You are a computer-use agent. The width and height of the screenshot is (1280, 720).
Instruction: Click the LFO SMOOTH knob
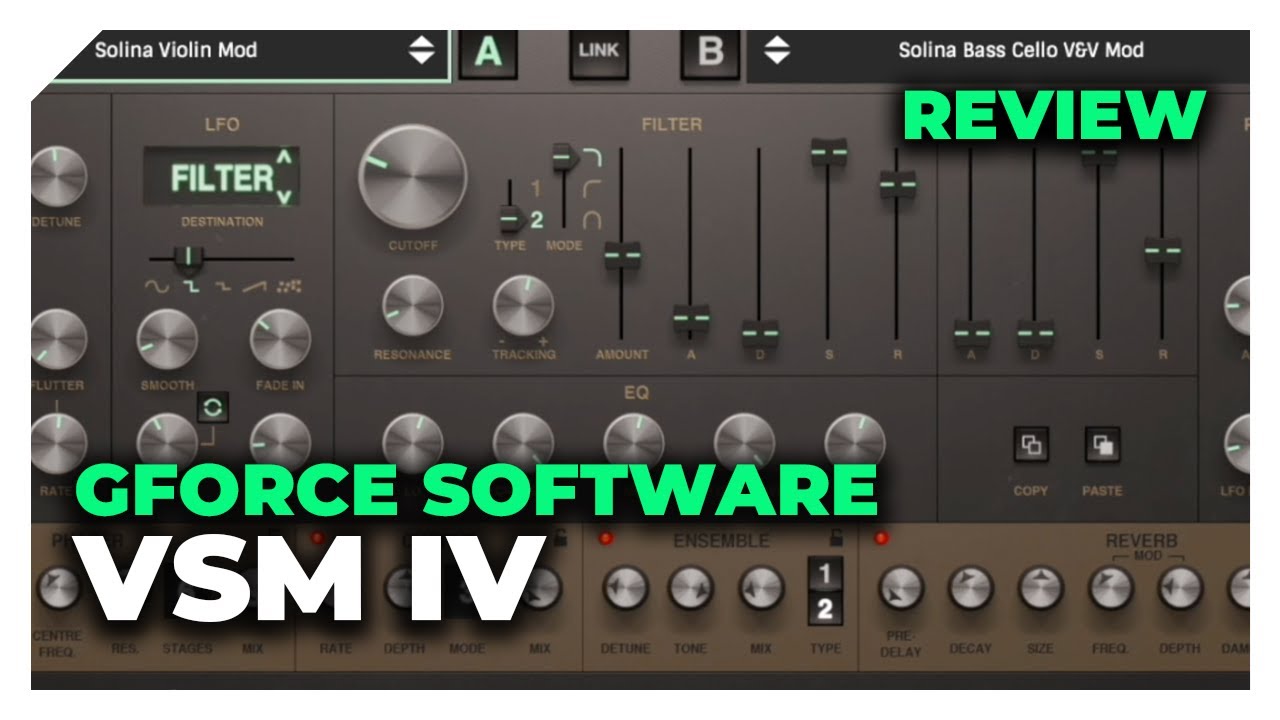click(x=167, y=339)
